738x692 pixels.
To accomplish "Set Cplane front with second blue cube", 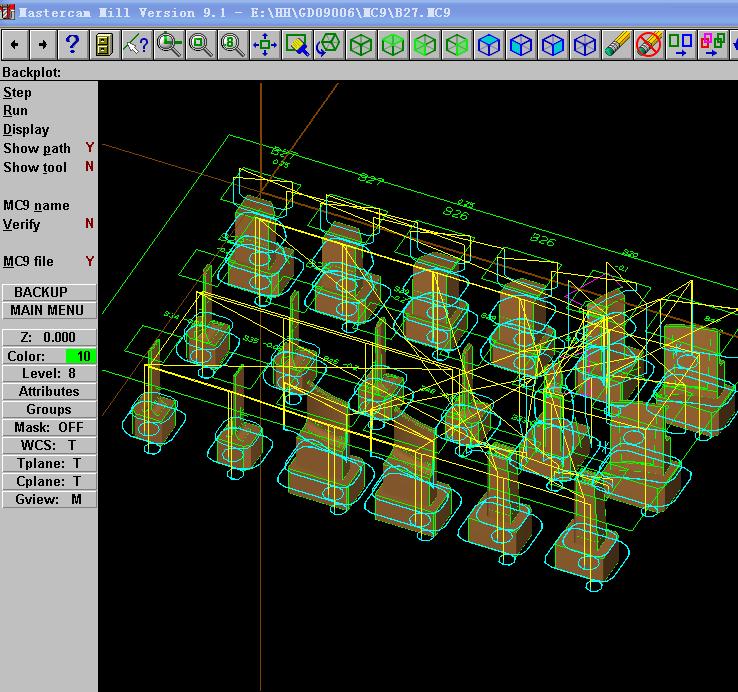I will pos(521,44).
